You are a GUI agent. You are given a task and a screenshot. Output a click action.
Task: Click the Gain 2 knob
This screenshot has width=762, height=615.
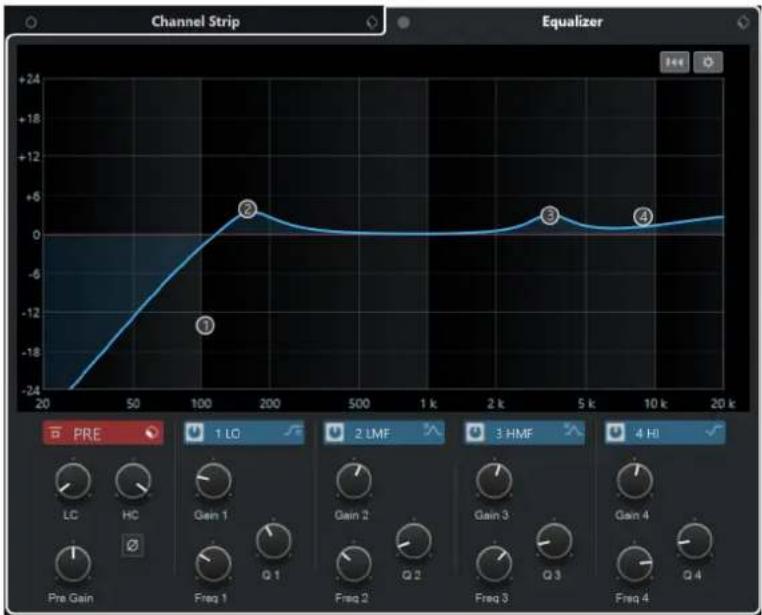(x=354, y=481)
